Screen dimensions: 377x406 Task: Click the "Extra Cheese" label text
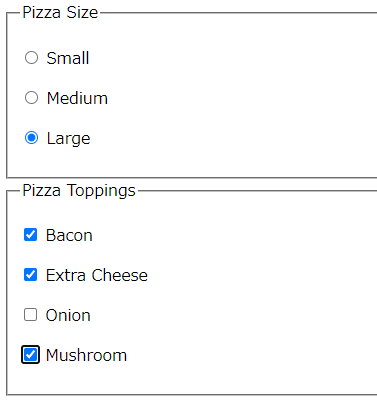(97, 275)
